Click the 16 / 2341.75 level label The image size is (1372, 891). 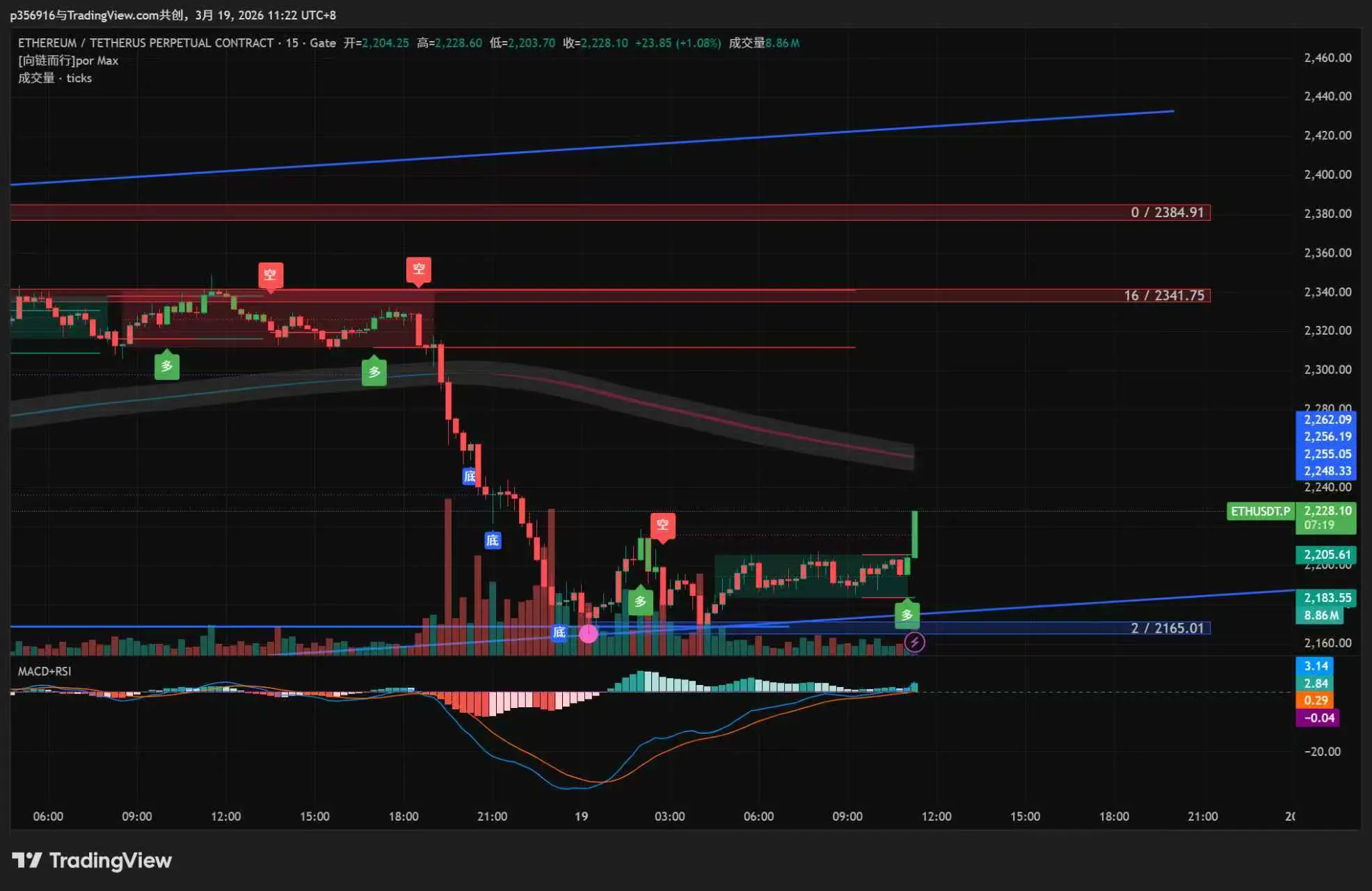tap(1163, 295)
